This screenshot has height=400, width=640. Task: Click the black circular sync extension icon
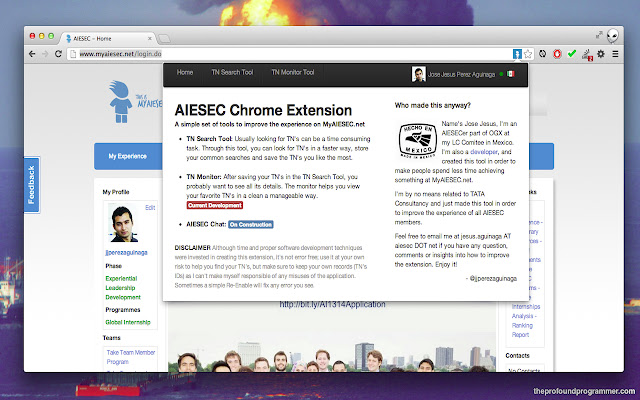[542, 53]
